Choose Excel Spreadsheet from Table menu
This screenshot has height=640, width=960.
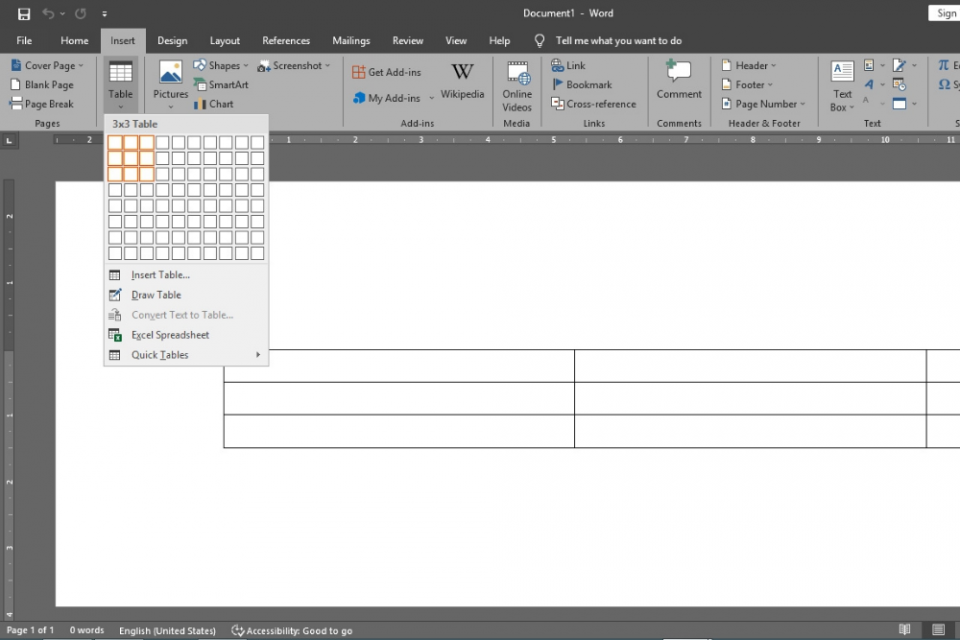186,335
